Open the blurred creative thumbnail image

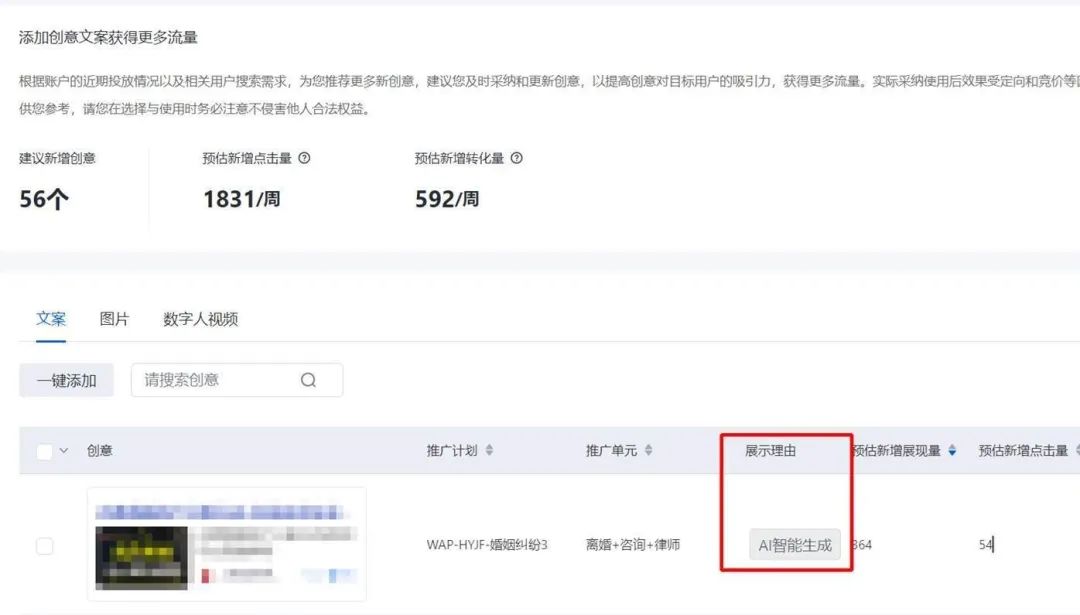click(141, 558)
